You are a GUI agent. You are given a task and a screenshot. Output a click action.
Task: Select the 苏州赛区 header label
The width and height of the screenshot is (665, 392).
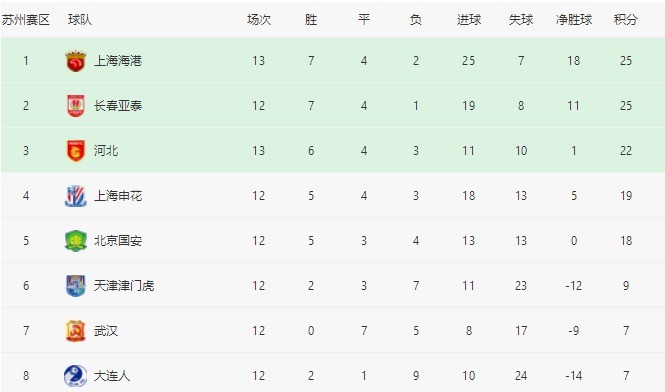point(26,20)
